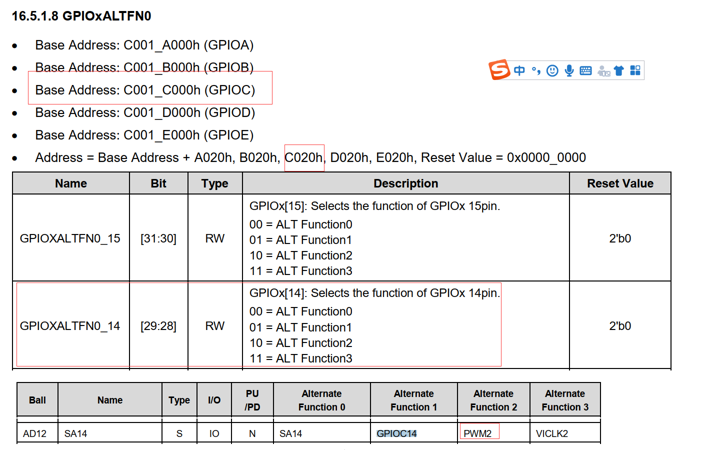Click '11 = ALT Function3' in GPIOx[15] row
712x450 pixels.
tap(301, 271)
